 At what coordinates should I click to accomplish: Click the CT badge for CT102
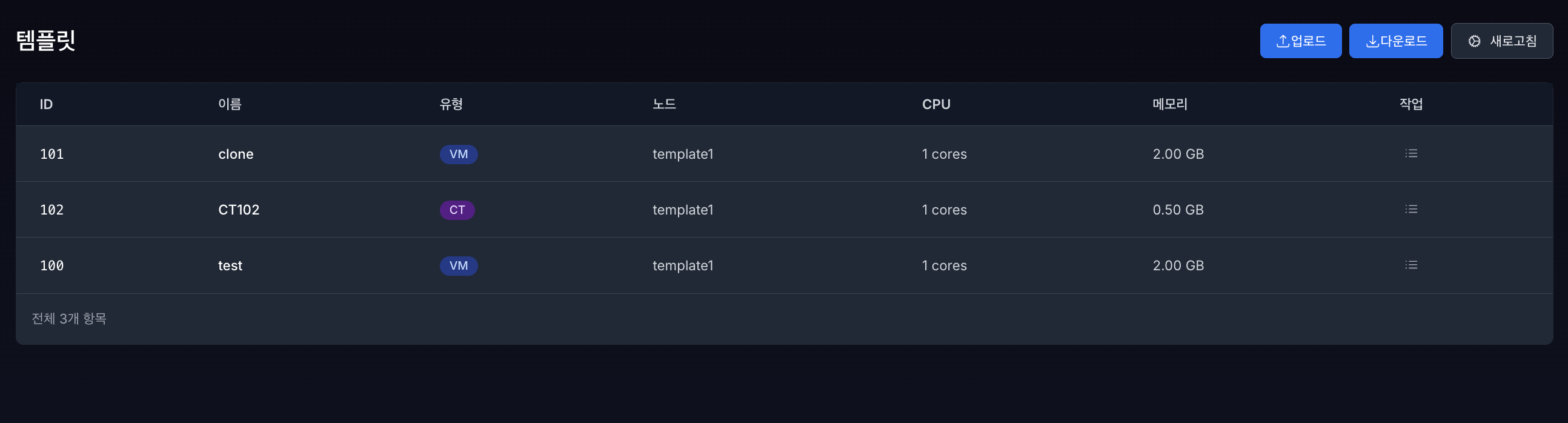pyautogui.click(x=457, y=210)
